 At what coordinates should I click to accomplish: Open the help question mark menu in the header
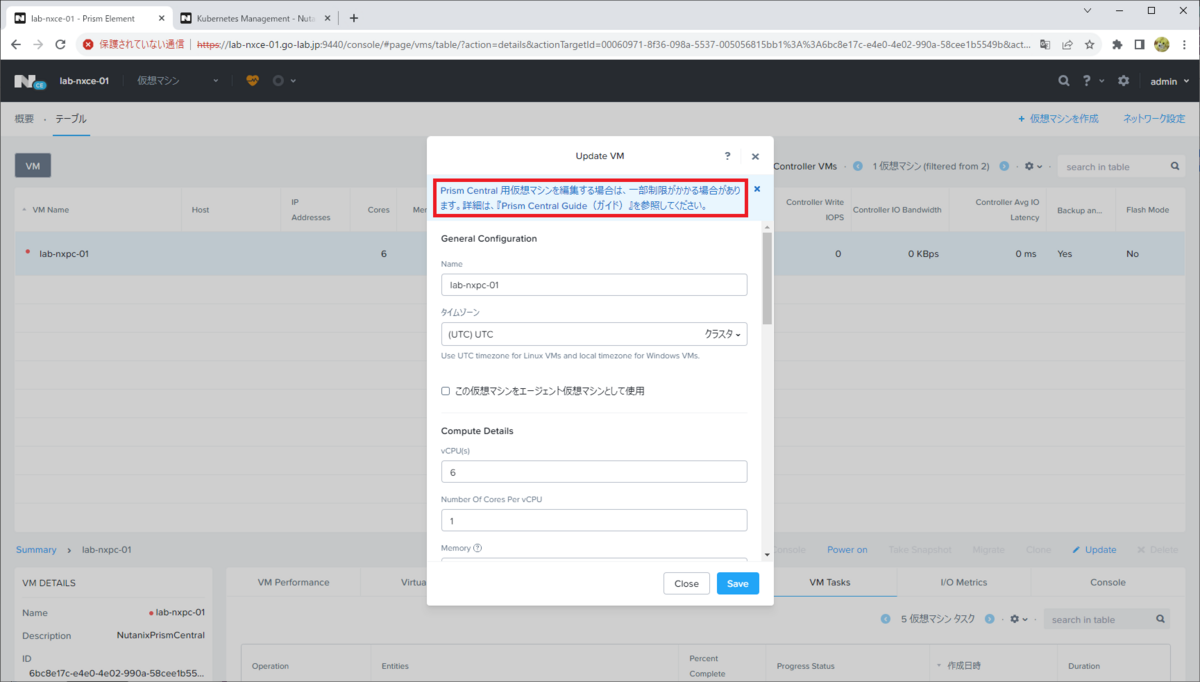coord(1087,81)
